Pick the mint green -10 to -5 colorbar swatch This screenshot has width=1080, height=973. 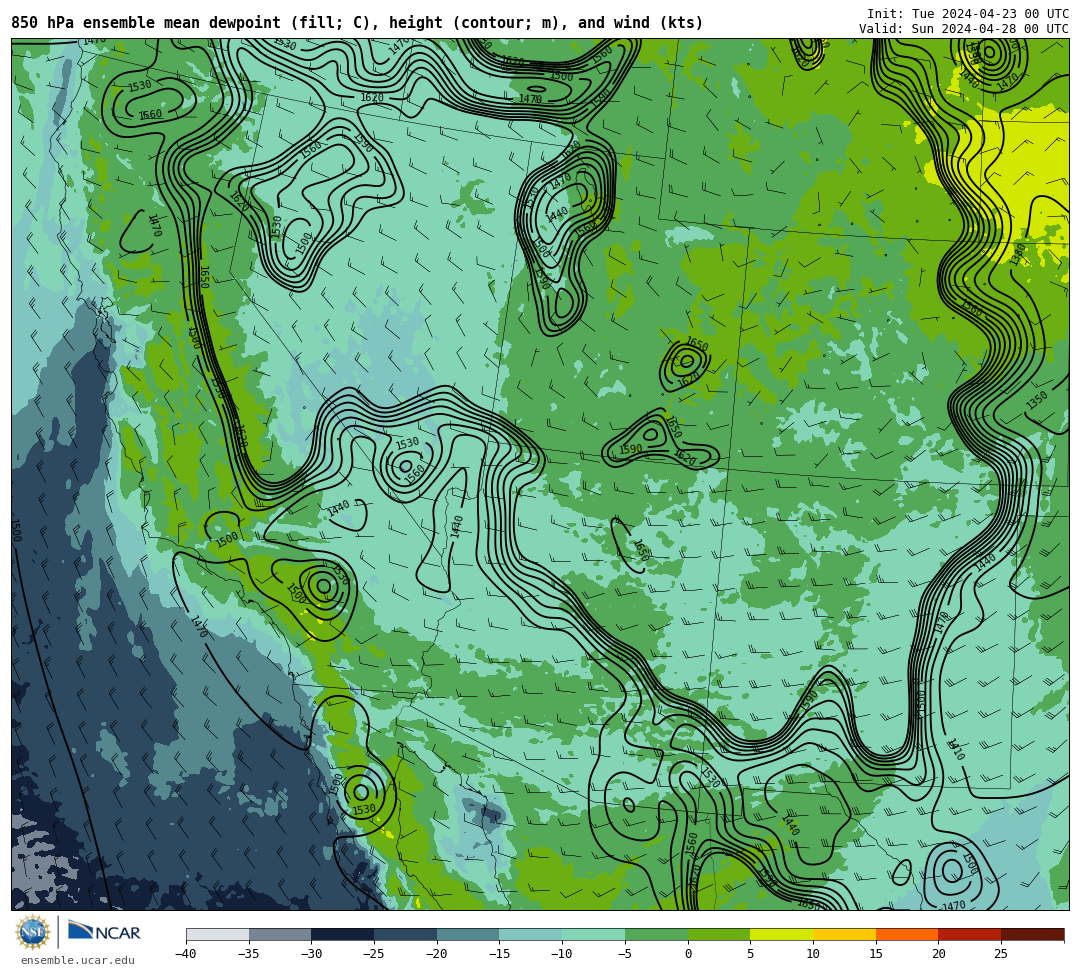pos(593,934)
